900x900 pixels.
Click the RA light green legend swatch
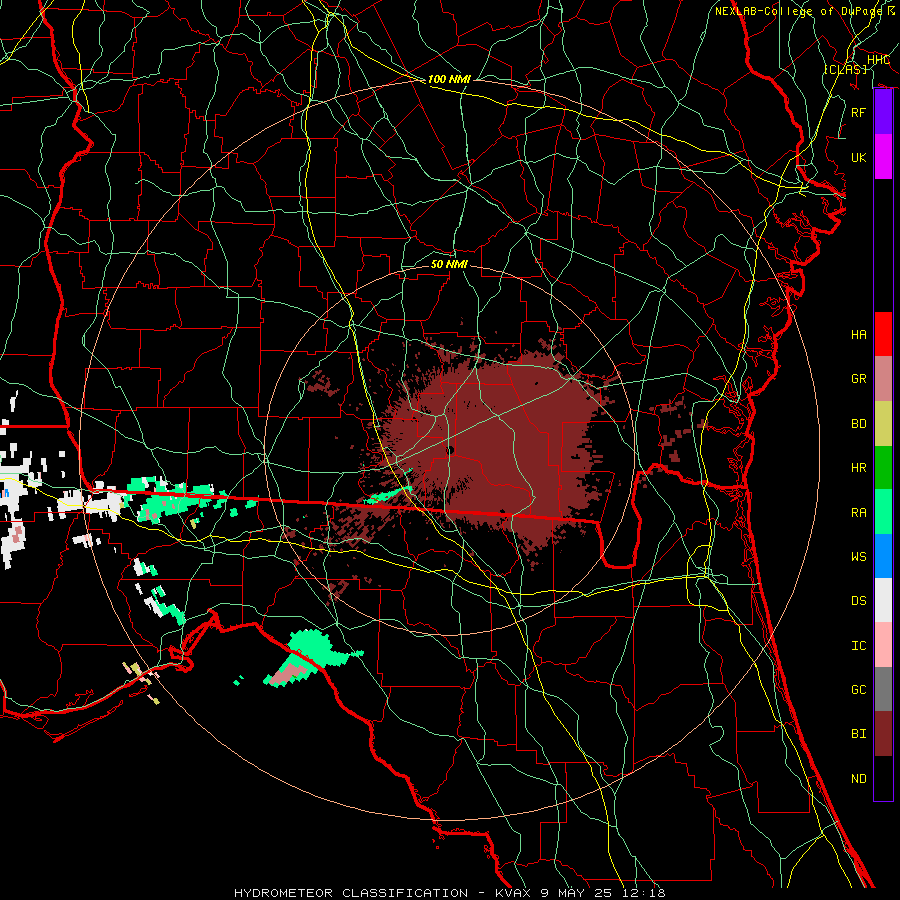pos(883,512)
